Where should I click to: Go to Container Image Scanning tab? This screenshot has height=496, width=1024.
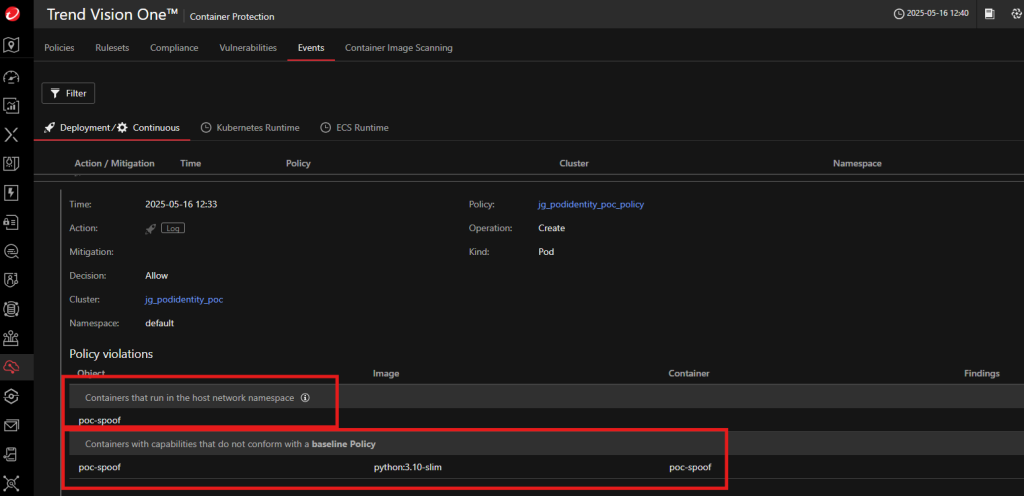click(x=398, y=48)
